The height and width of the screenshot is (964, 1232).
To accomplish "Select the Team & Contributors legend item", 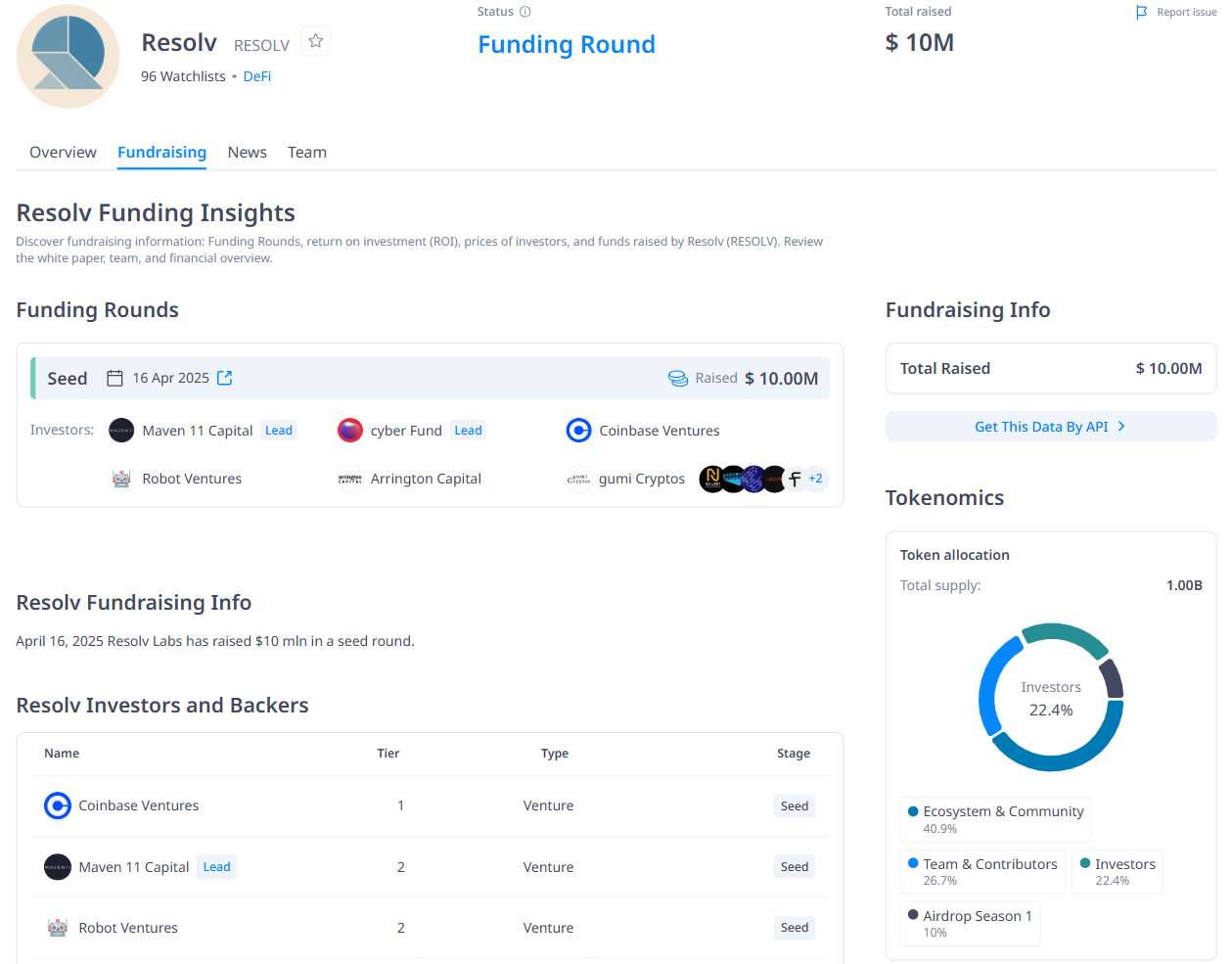I will pyautogui.click(x=982, y=871).
